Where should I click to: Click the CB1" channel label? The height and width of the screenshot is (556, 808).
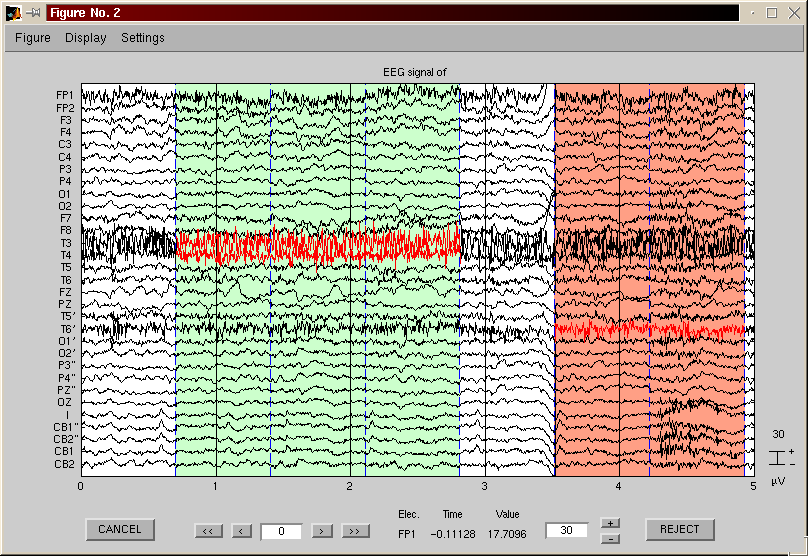point(66,427)
